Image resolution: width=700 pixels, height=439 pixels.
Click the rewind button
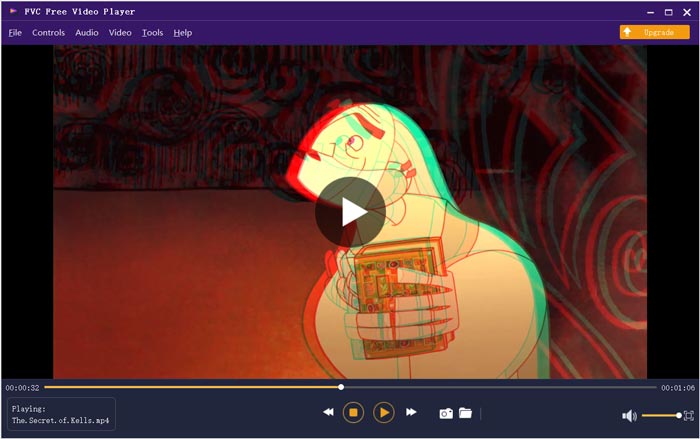[x=328, y=412]
